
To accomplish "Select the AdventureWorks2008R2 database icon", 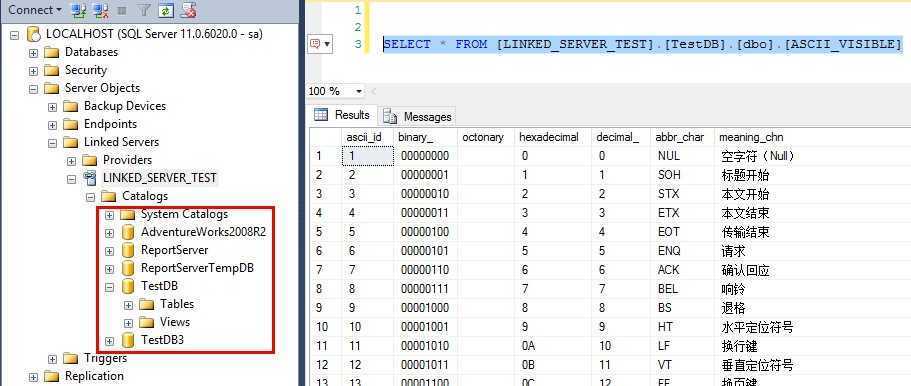I will 128,233.
